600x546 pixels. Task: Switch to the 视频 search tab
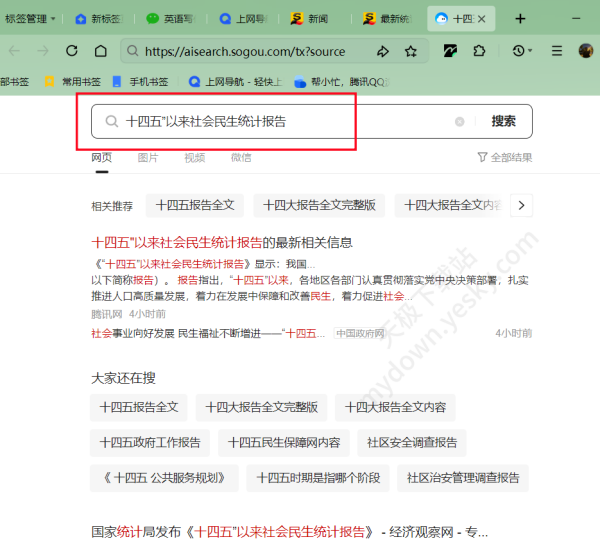point(194,157)
